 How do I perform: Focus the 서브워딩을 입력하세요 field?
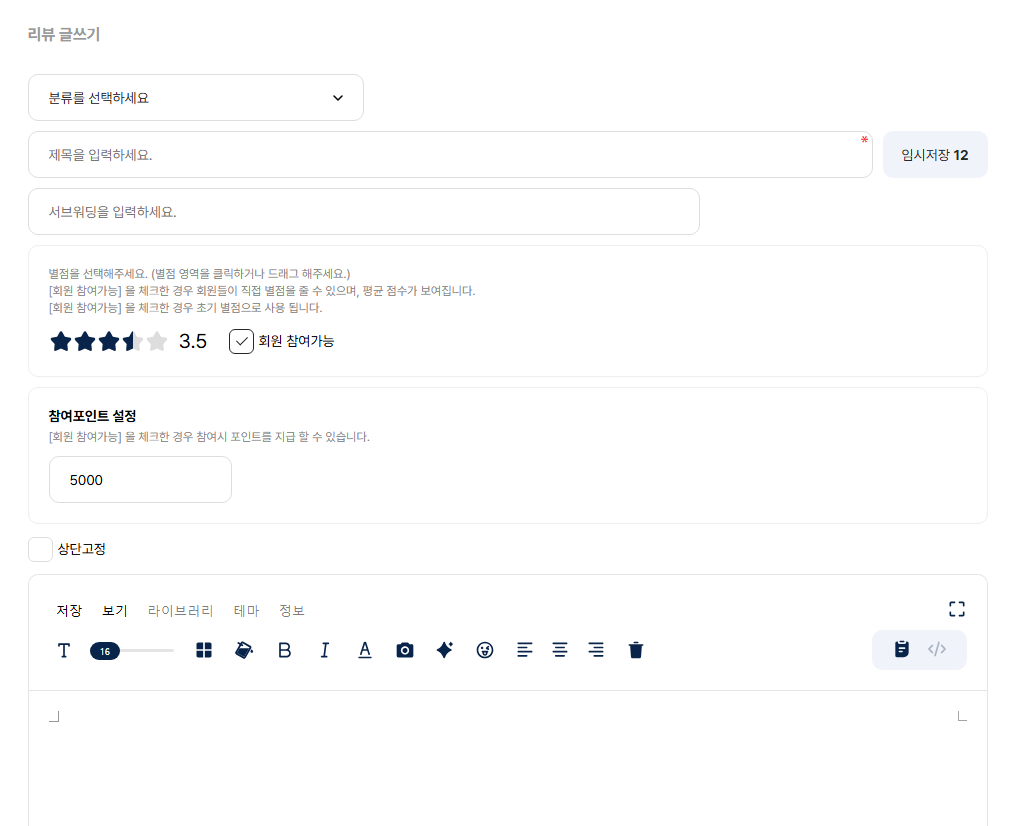pyautogui.click(x=364, y=212)
